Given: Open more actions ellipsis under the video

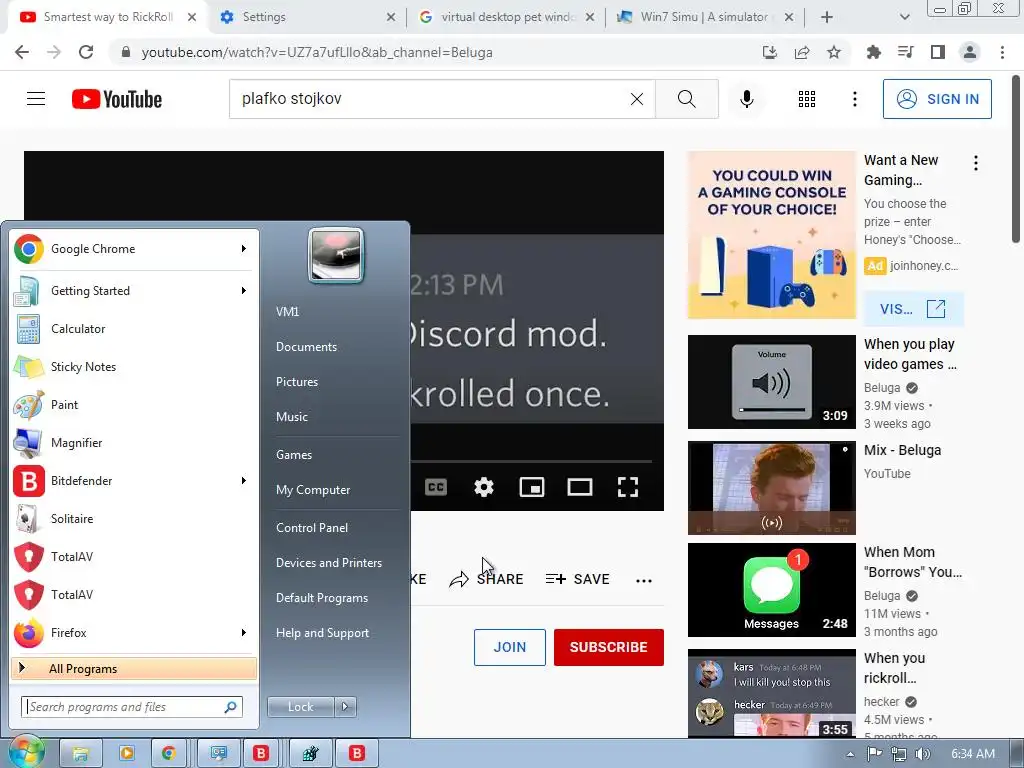Looking at the screenshot, I should (x=643, y=580).
